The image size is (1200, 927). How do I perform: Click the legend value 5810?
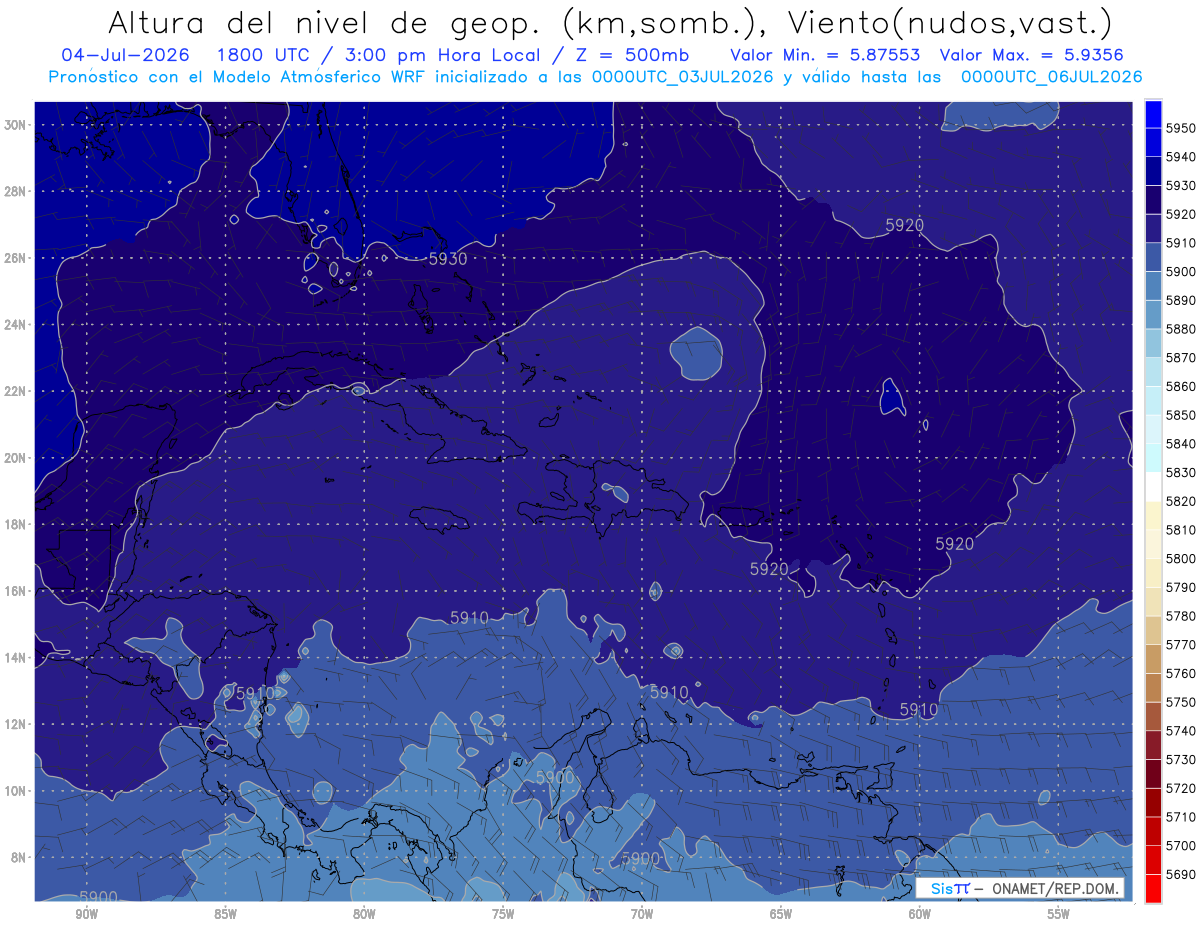click(x=1181, y=530)
